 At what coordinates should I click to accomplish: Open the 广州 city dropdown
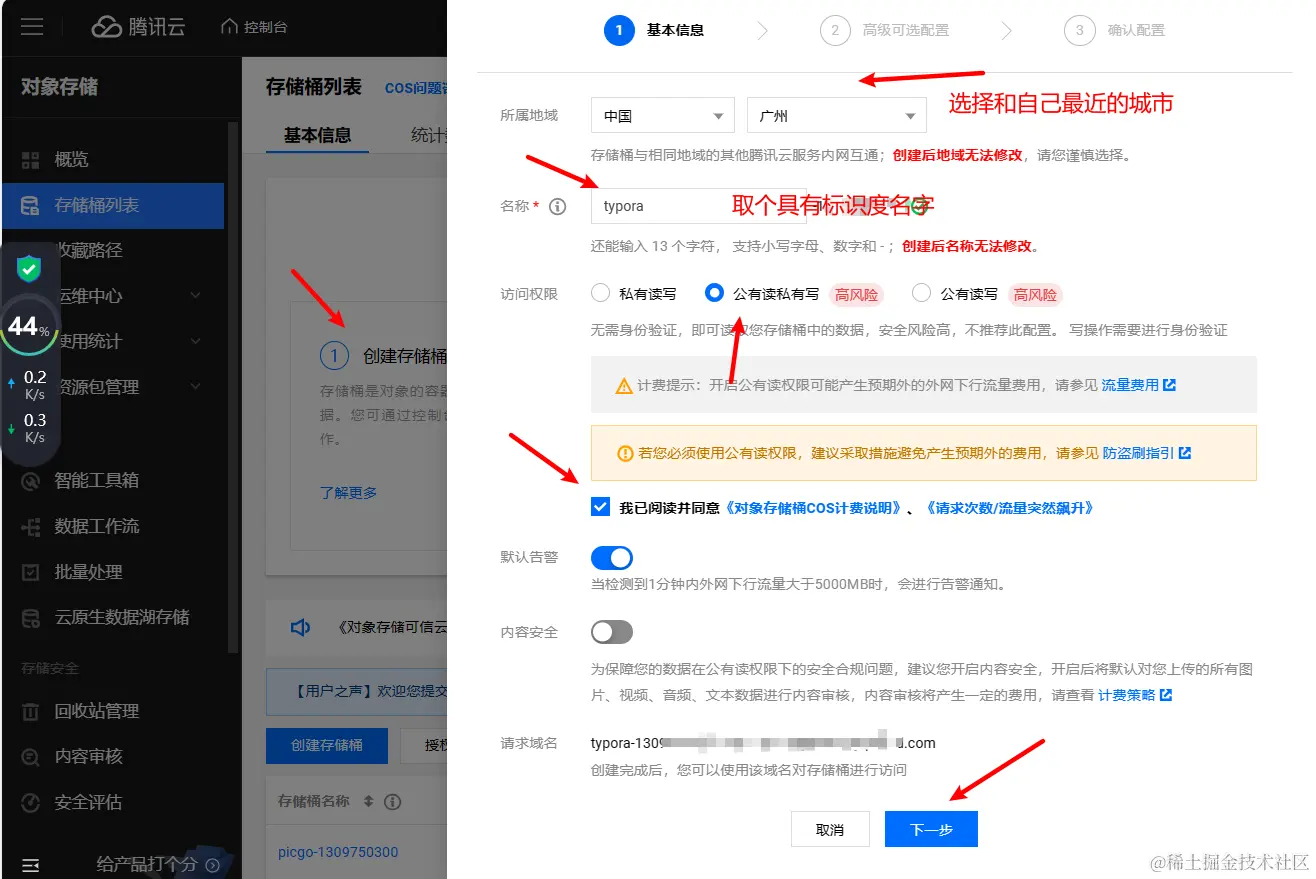(x=837, y=116)
